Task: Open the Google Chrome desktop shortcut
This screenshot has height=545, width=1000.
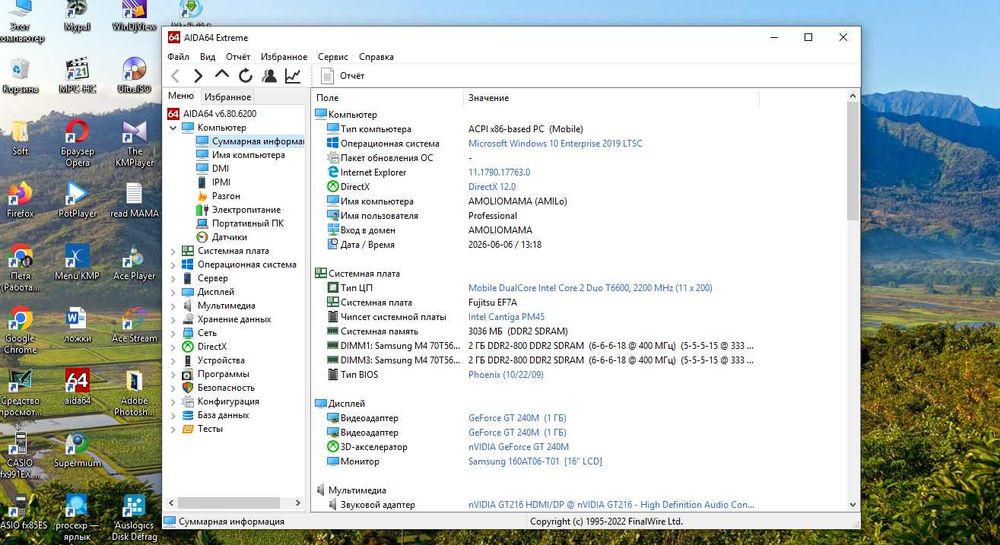Action: tap(20, 331)
